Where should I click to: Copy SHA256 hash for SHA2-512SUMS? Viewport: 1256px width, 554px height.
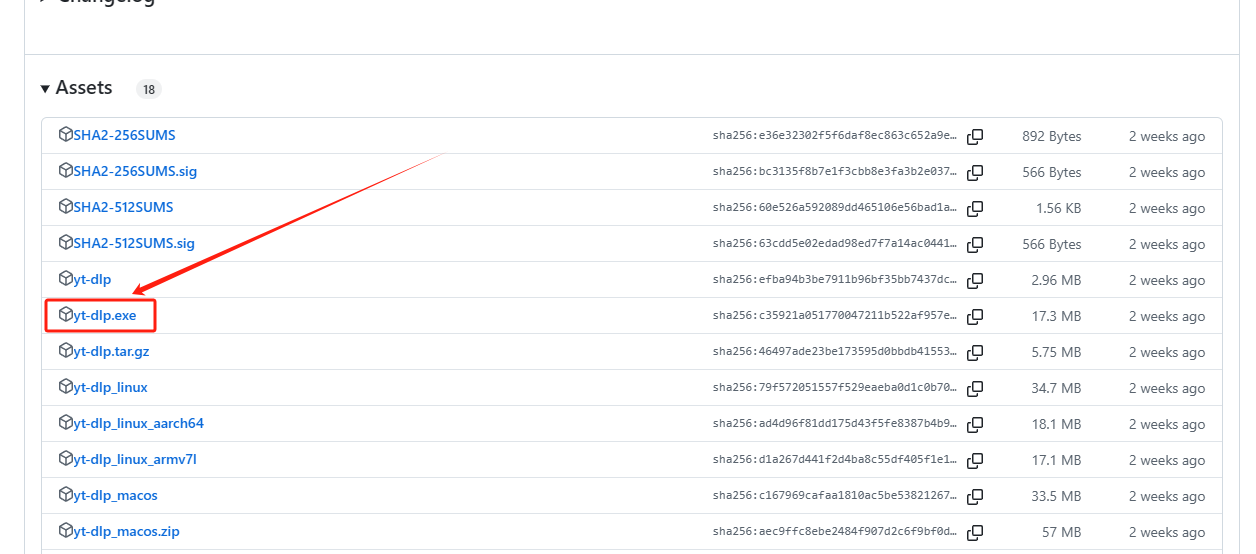975,208
